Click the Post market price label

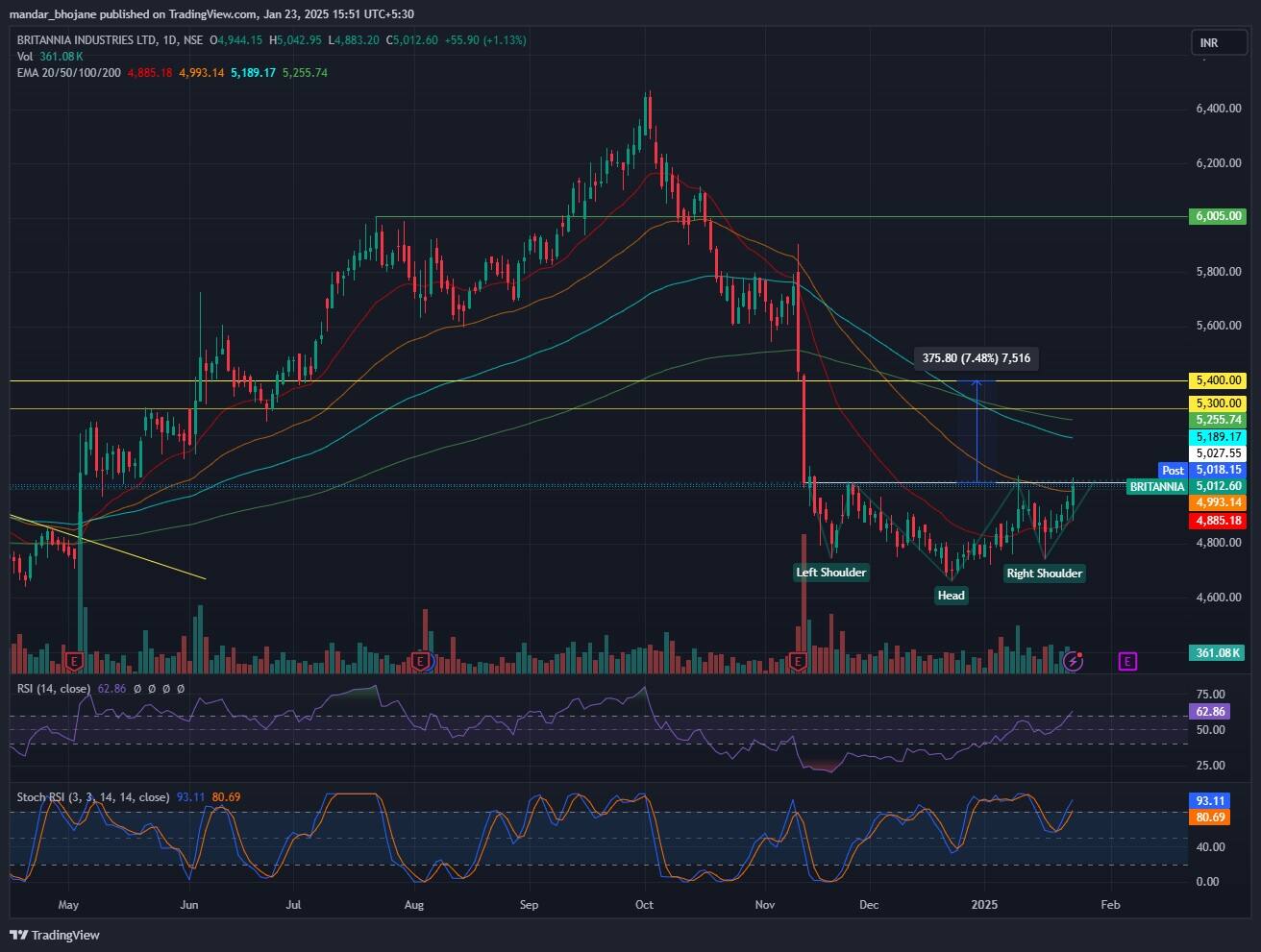[x=1173, y=470]
